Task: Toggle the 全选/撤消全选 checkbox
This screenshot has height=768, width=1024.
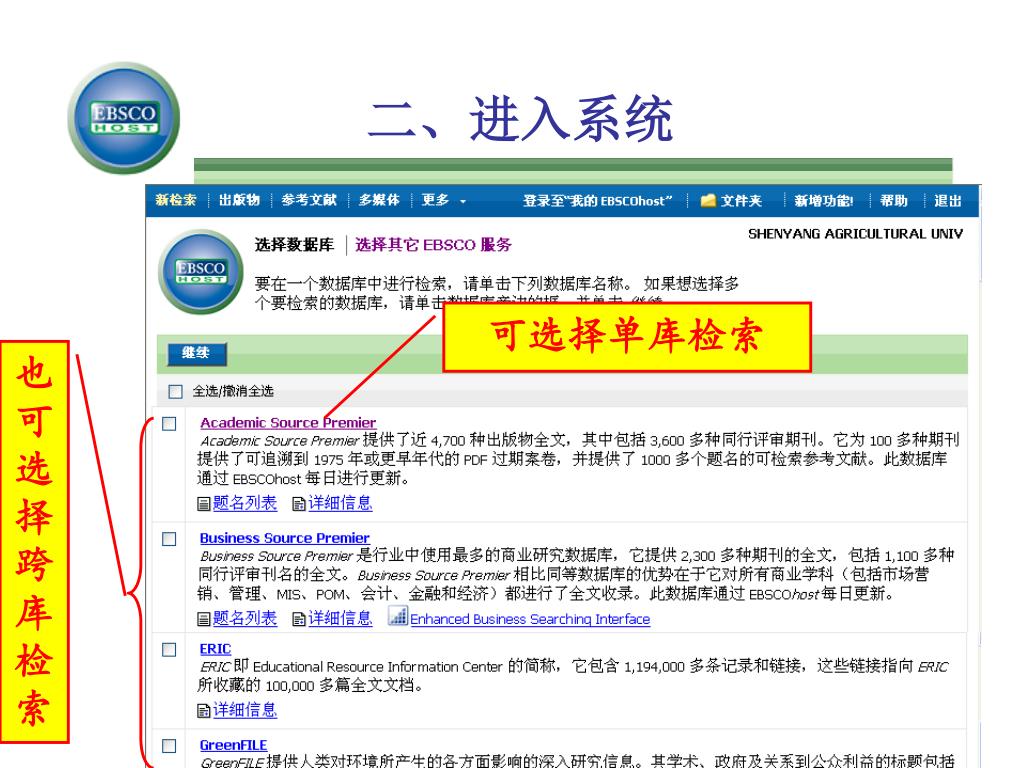Action: tap(175, 391)
